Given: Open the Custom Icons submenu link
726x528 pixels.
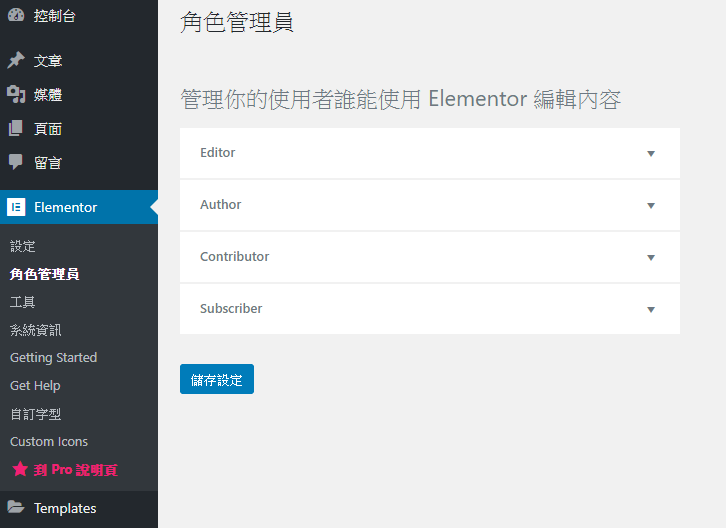Looking at the screenshot, I should tap(49, 441).
